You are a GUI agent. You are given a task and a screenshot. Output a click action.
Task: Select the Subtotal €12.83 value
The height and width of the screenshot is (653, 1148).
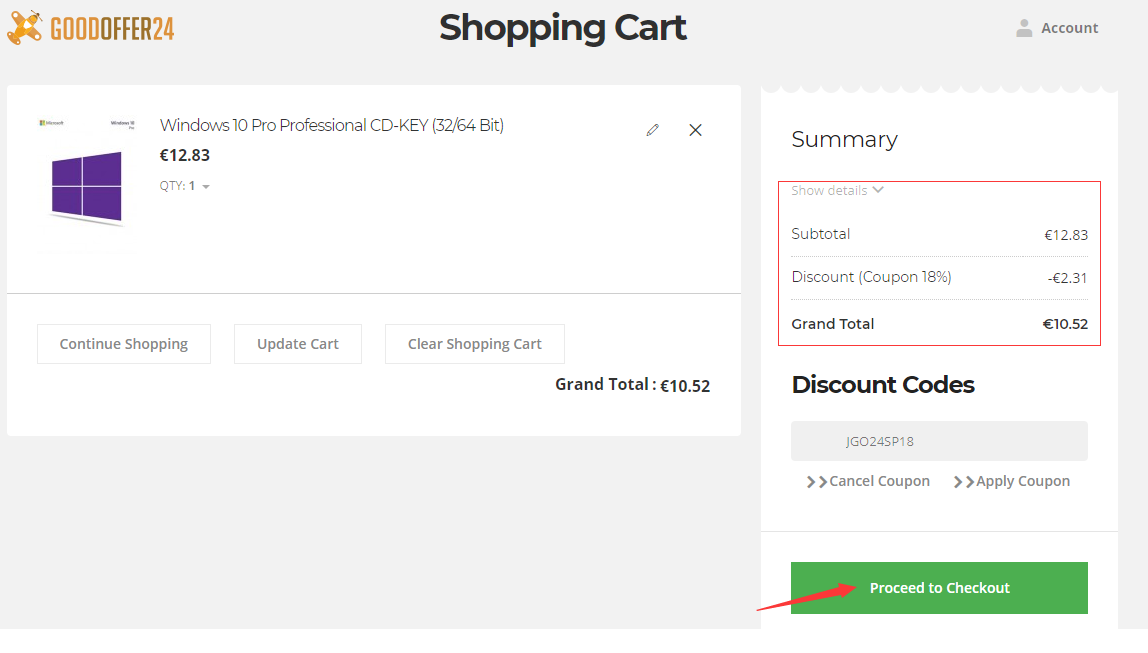click(x=1066, y=235)
